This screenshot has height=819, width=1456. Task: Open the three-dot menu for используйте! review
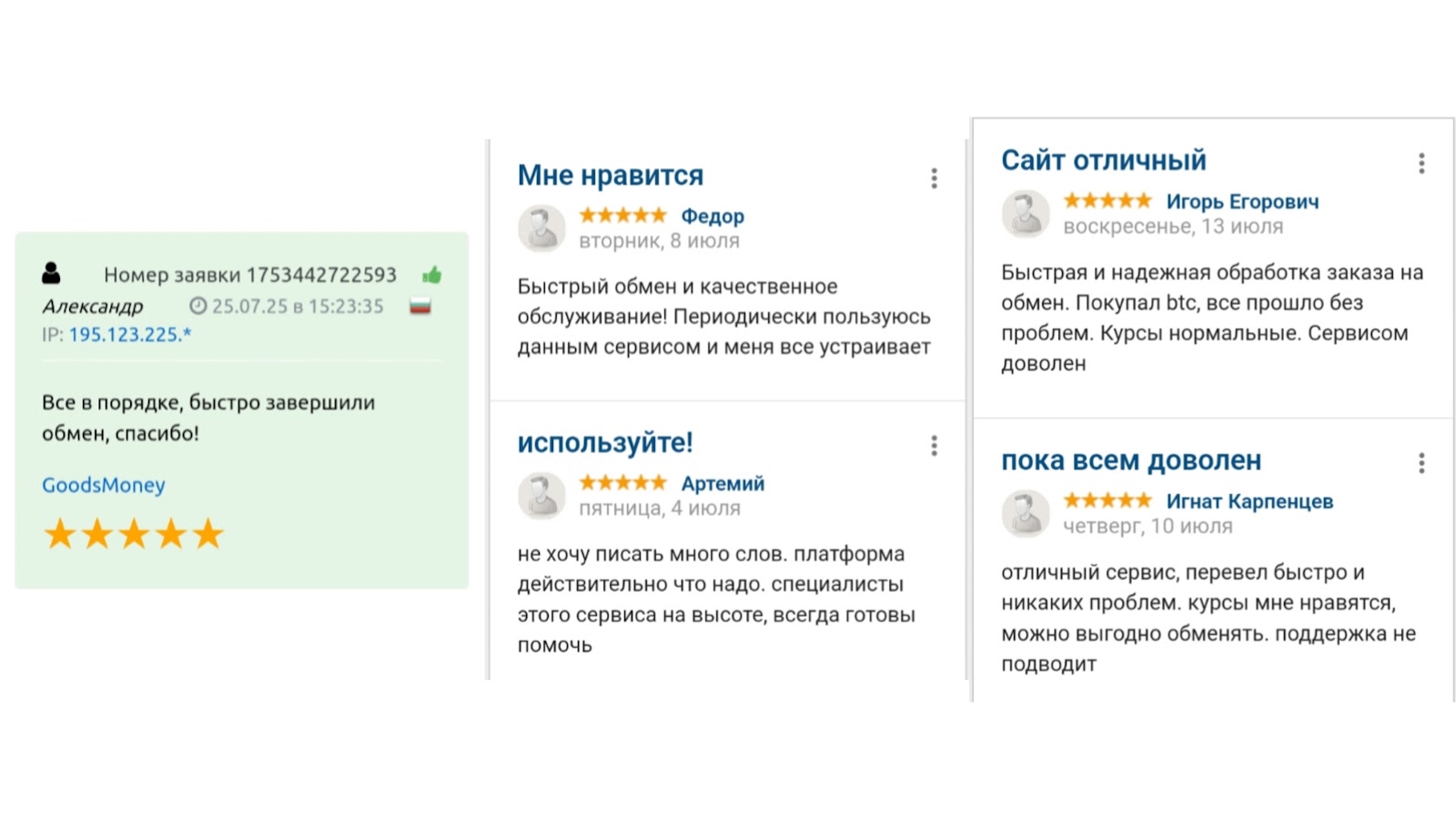(934, 446)
